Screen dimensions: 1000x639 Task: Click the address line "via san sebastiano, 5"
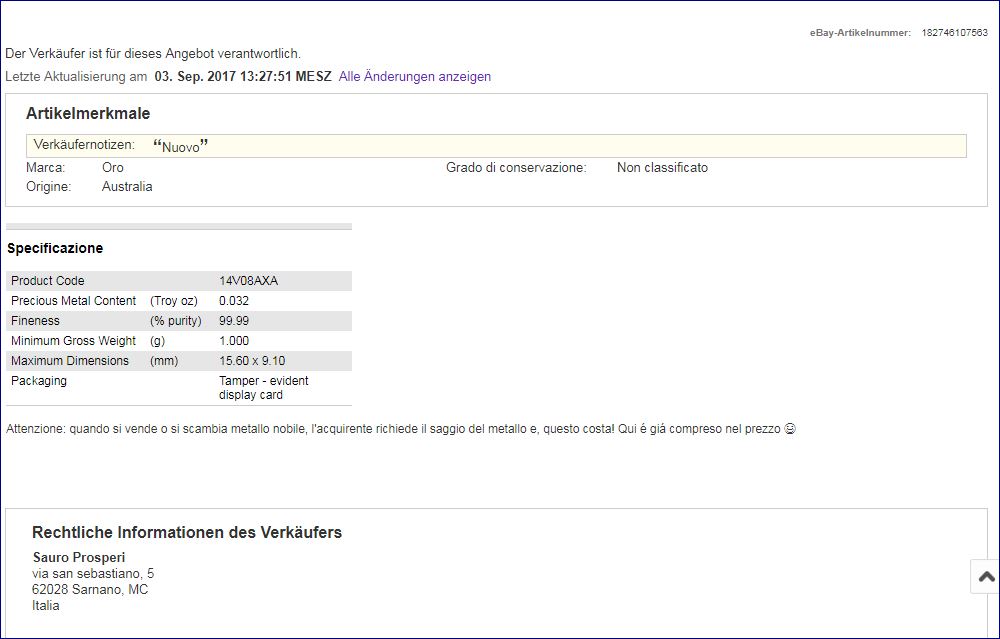point(93,574)
